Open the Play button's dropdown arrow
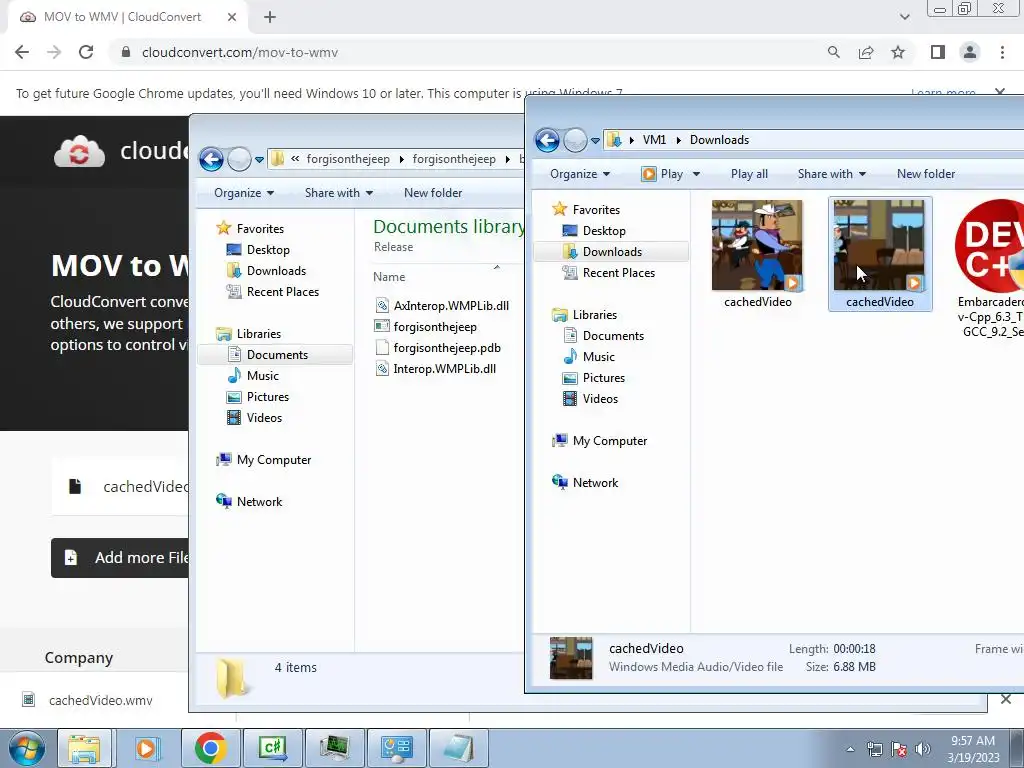 coord(696,174)
